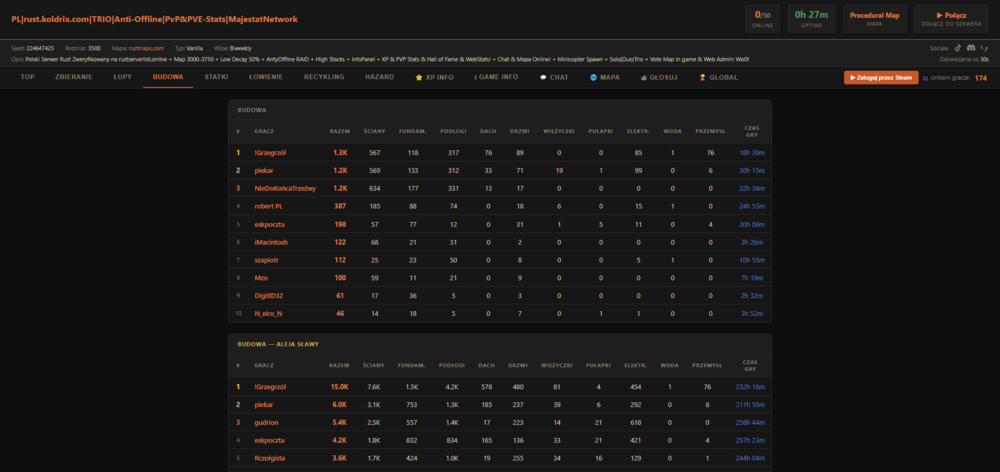Click the FUNDAM. header in the Budowa table
This screenshot has height=472, width=1000.
pos(413,131)
